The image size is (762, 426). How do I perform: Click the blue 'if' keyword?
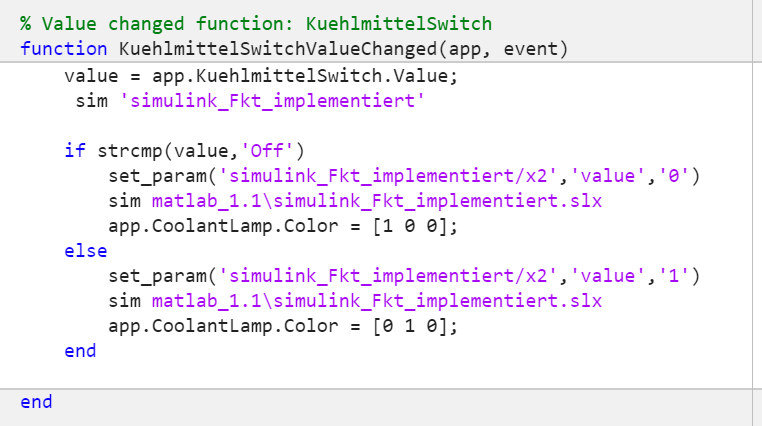[75, 151]
